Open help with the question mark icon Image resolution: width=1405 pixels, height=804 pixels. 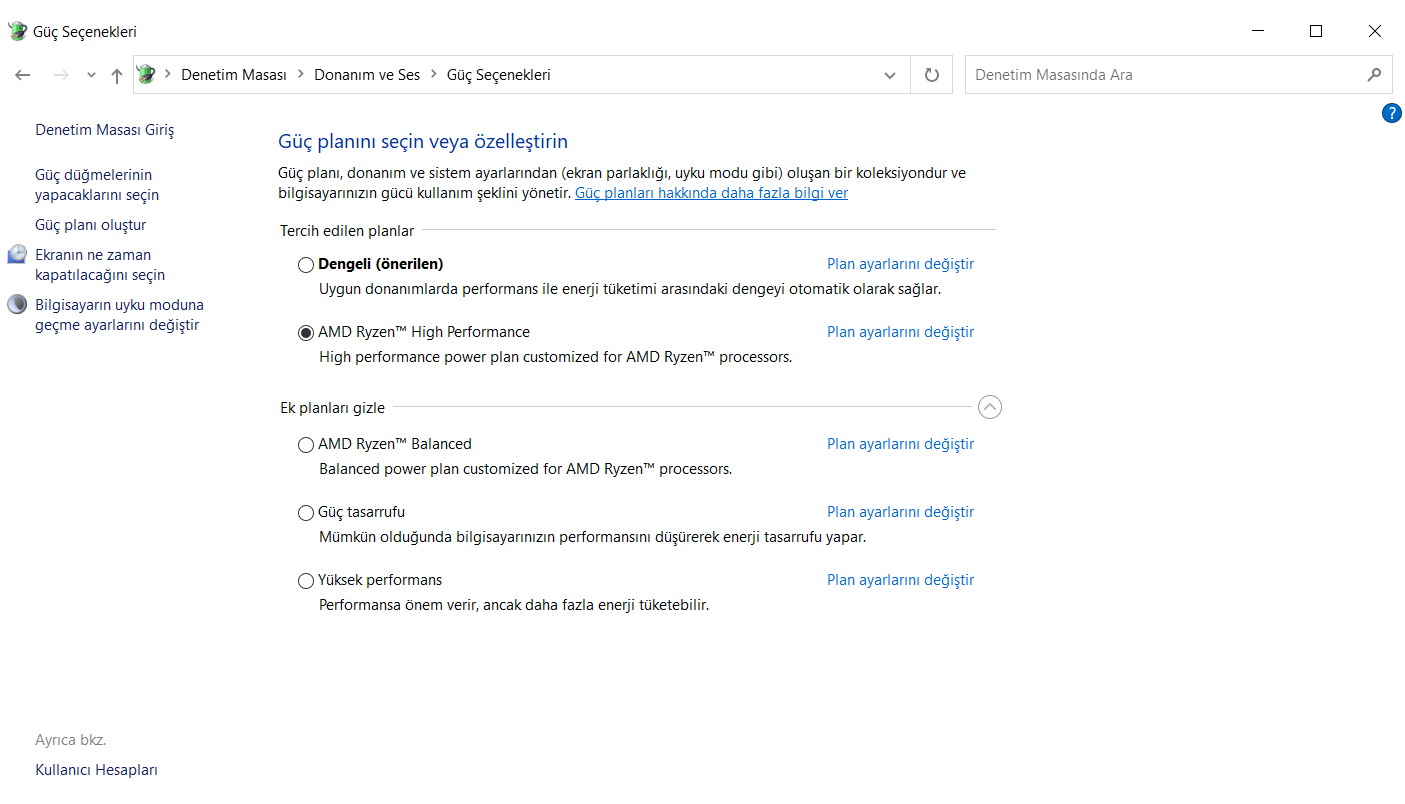pyautogui.click(x=1391, y=113)
